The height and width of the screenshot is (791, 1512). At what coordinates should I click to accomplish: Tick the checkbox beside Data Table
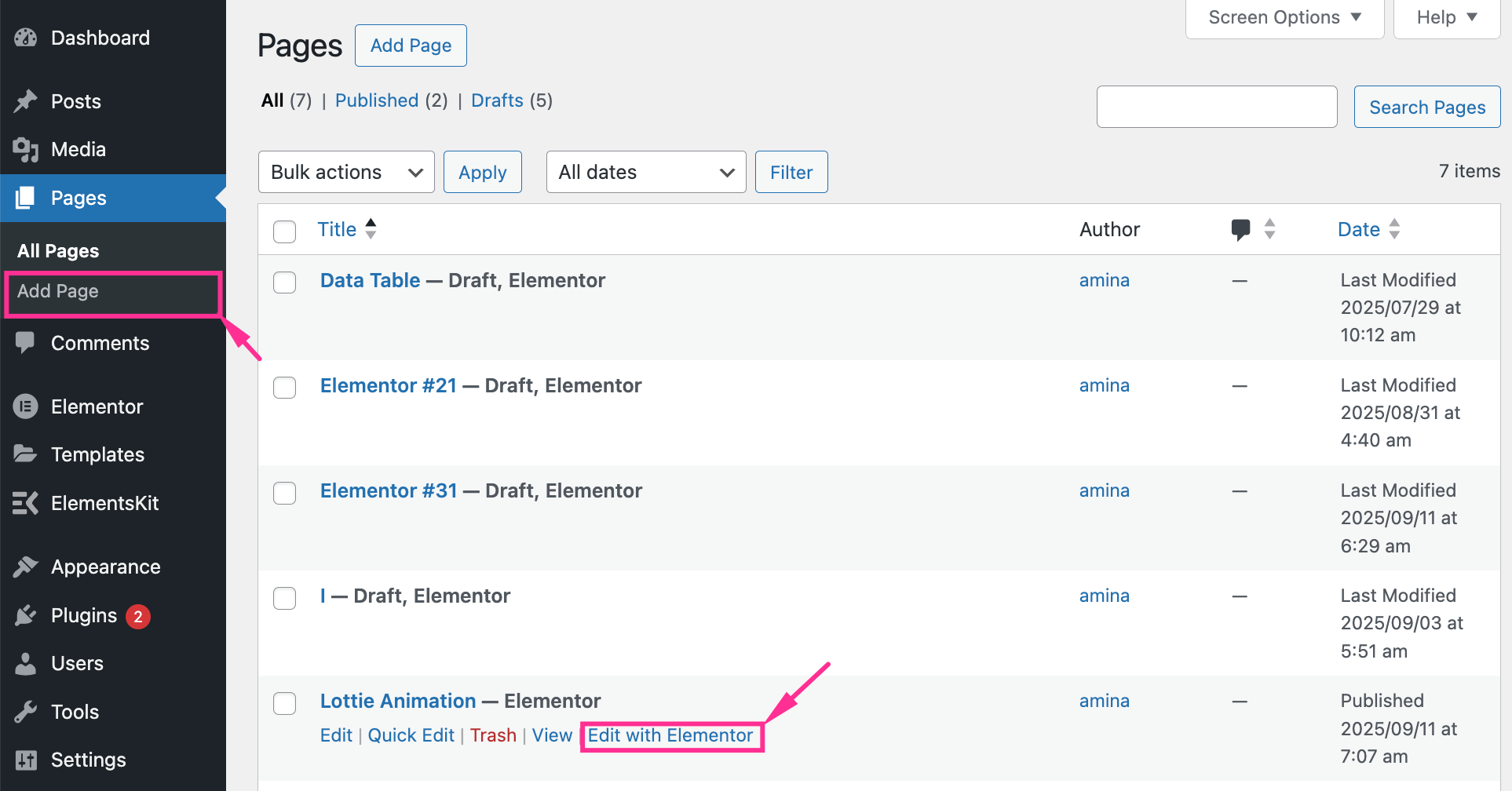(x=284, y=282)
